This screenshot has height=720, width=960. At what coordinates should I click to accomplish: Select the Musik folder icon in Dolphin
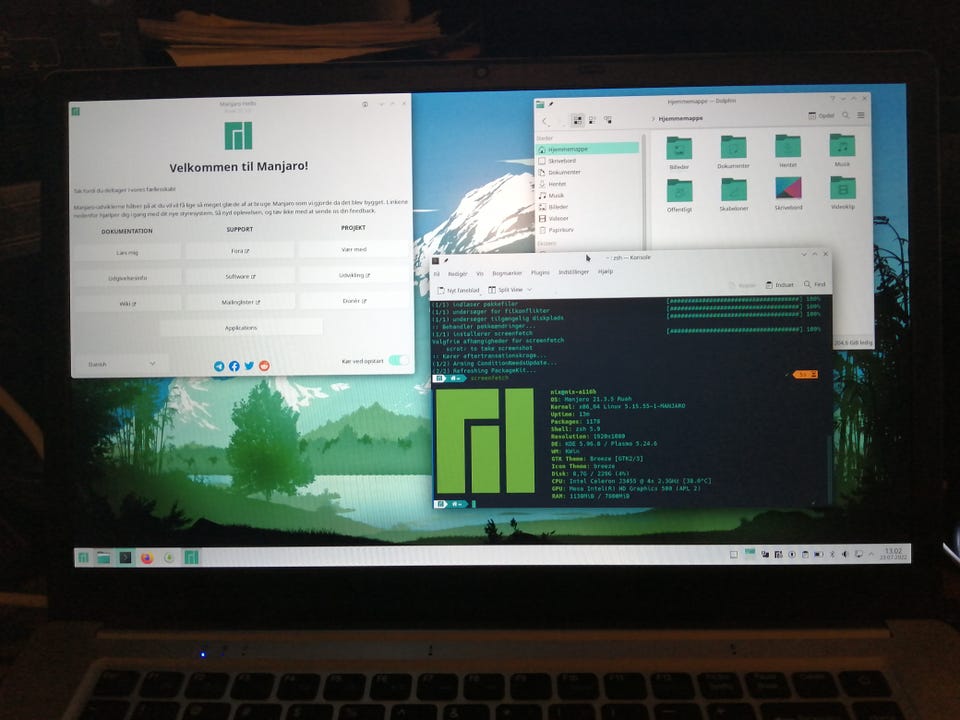842,146
